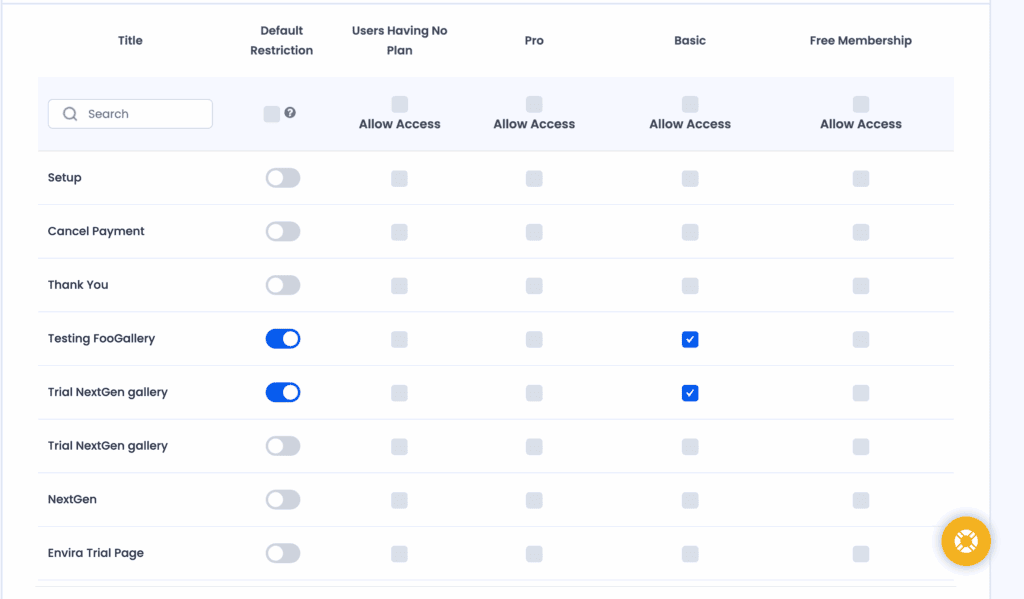Viewport: 1024px width, 599px height.
Task: Select the Testing FooGallery title text
Action: (101, 338)
